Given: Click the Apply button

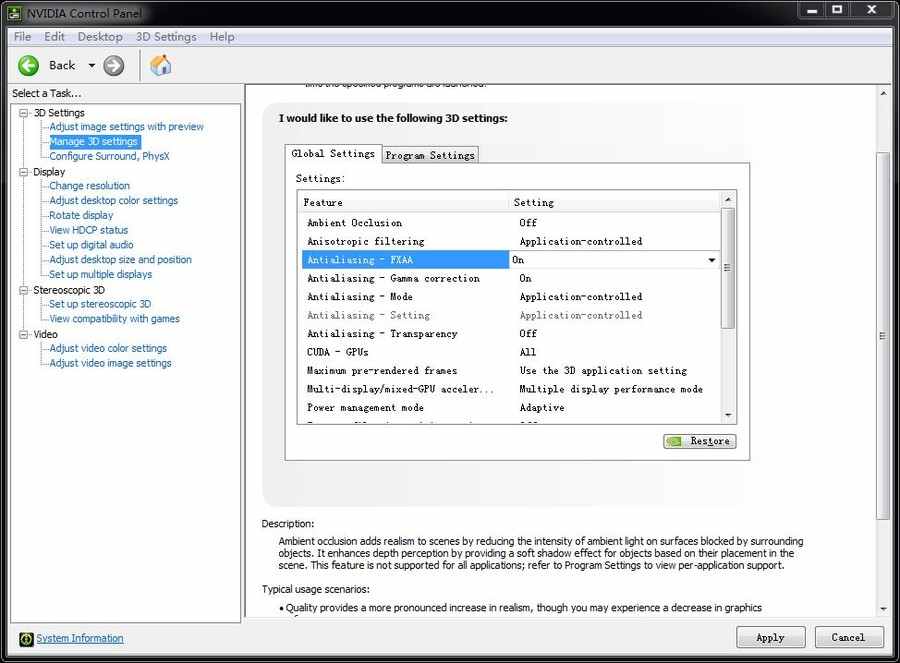Looking at the screenshot, I should 770,637.
